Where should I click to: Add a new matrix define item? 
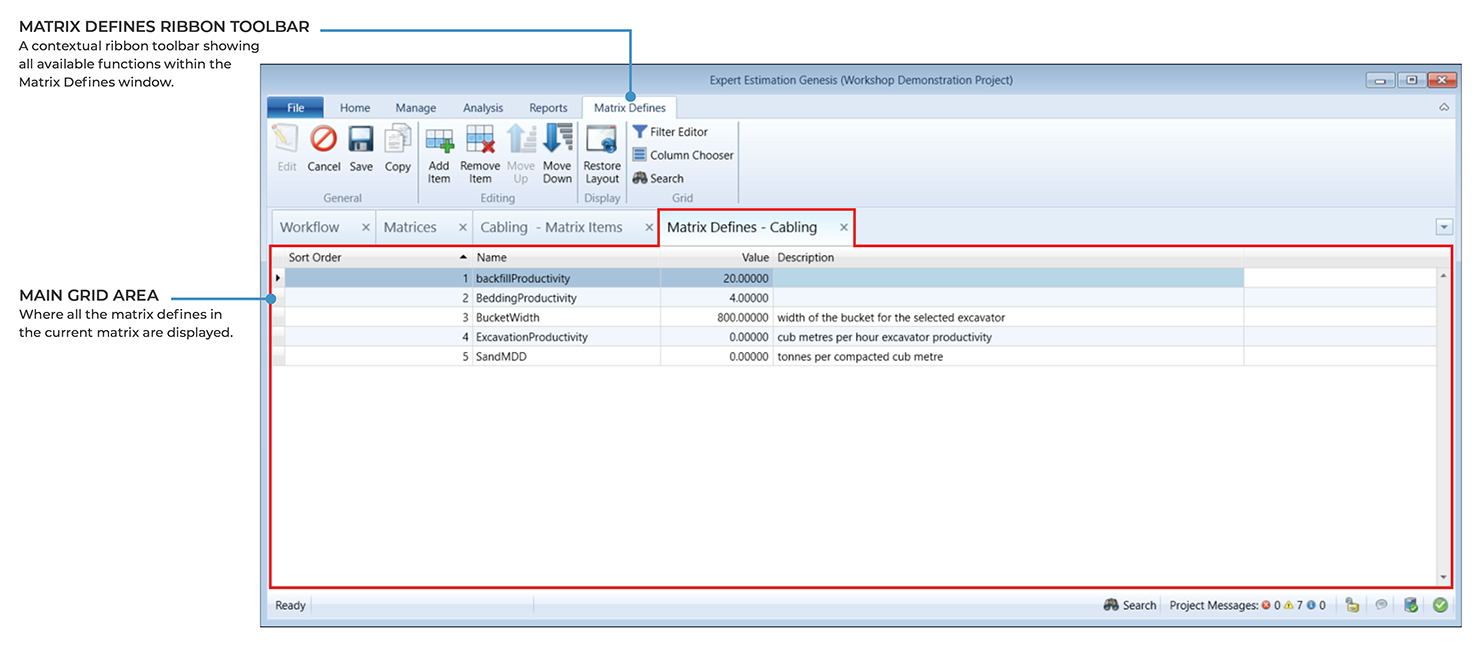pos(439,154)
